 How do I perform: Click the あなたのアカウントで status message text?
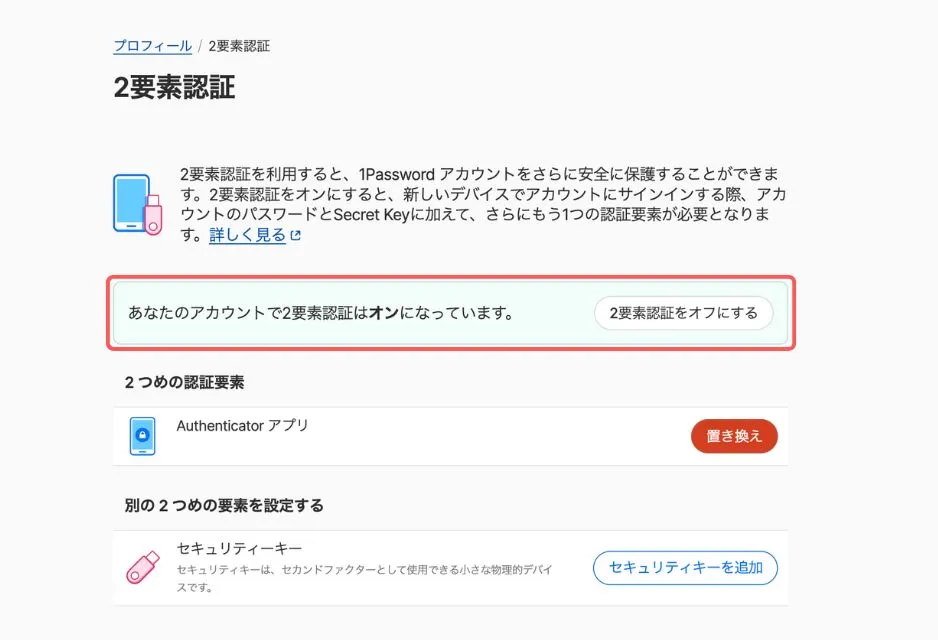click(x=320, y=313)
